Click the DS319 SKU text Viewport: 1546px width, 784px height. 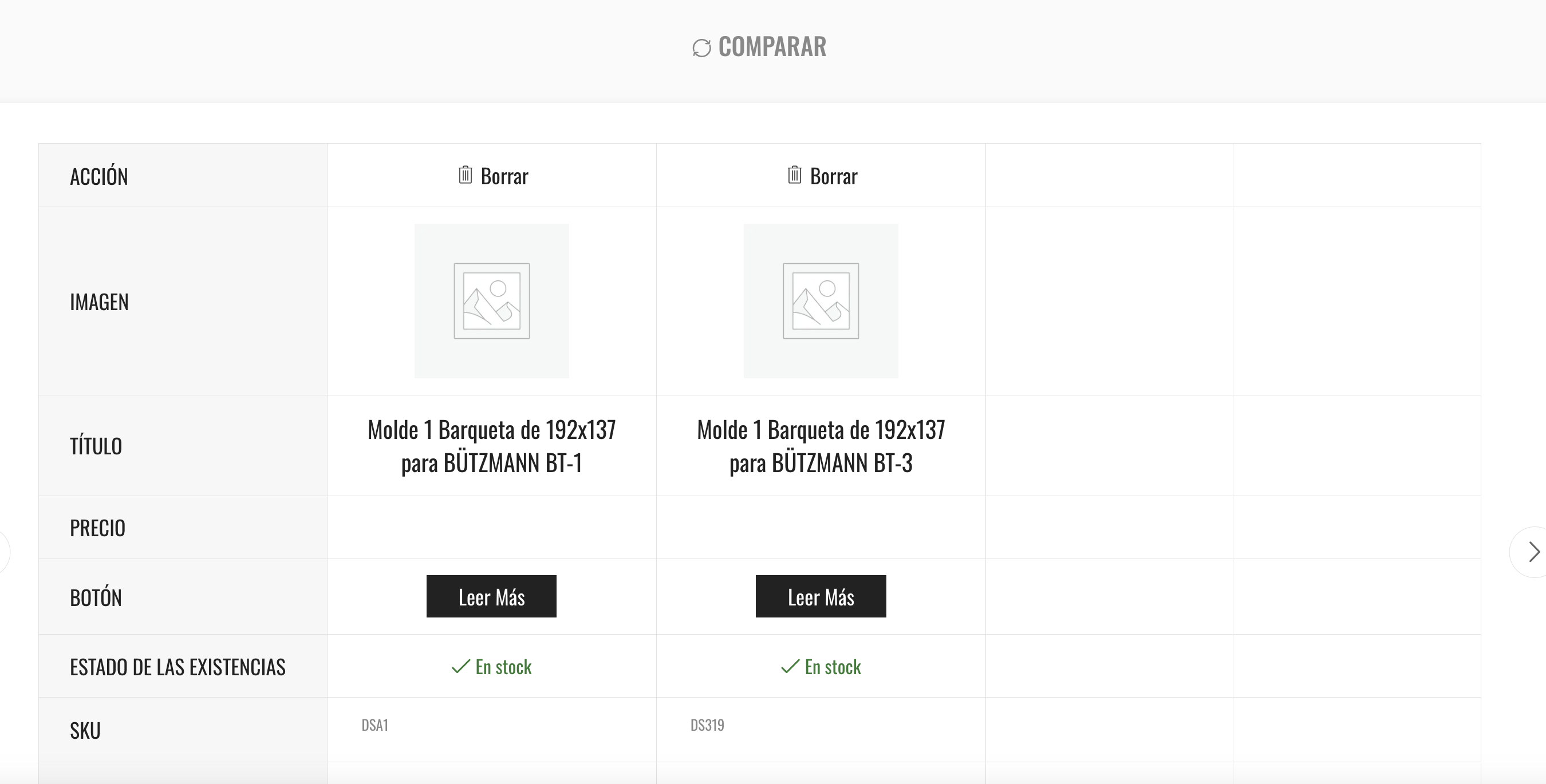(708, 725)
